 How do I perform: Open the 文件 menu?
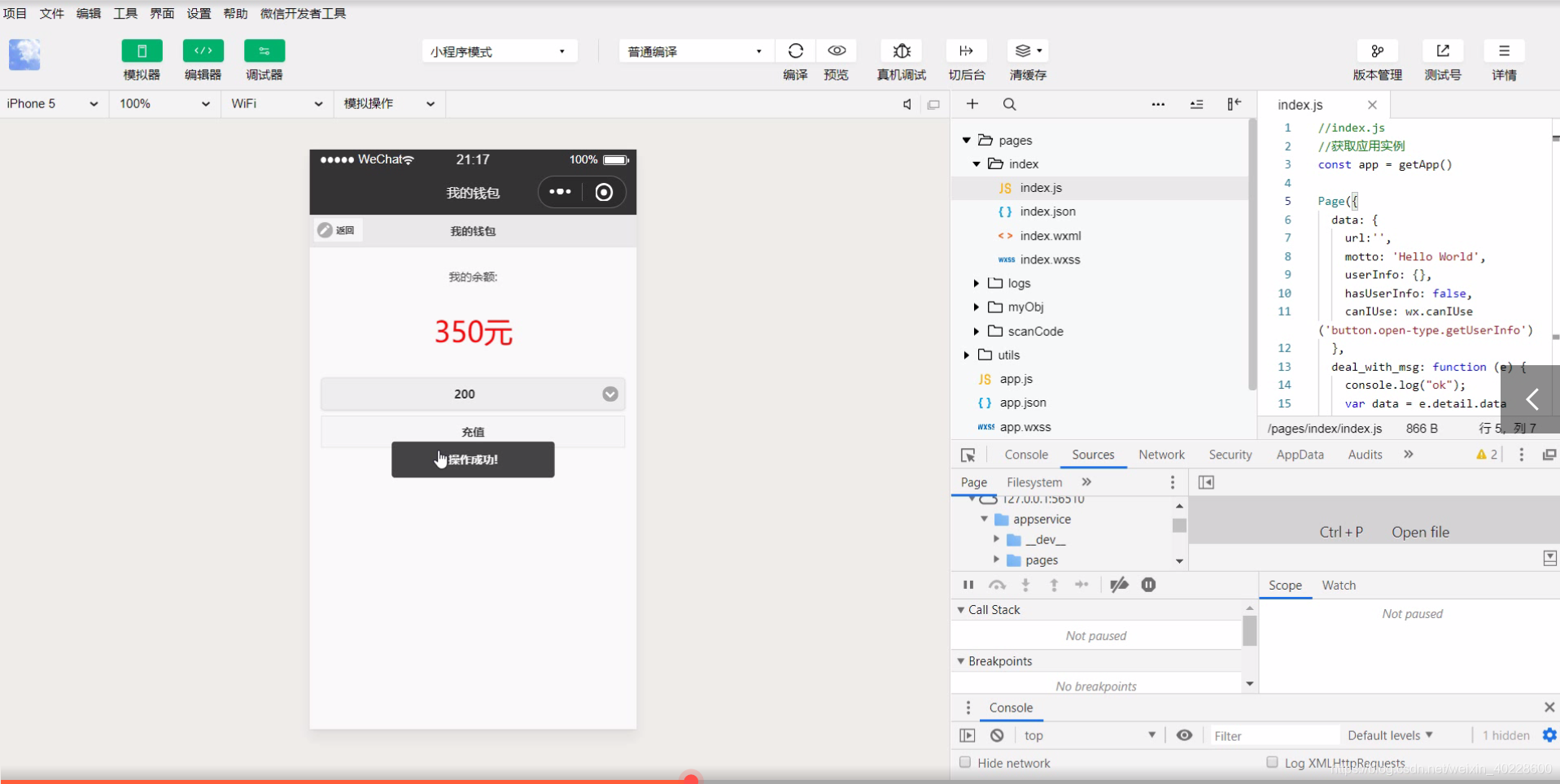coord(52,13)
